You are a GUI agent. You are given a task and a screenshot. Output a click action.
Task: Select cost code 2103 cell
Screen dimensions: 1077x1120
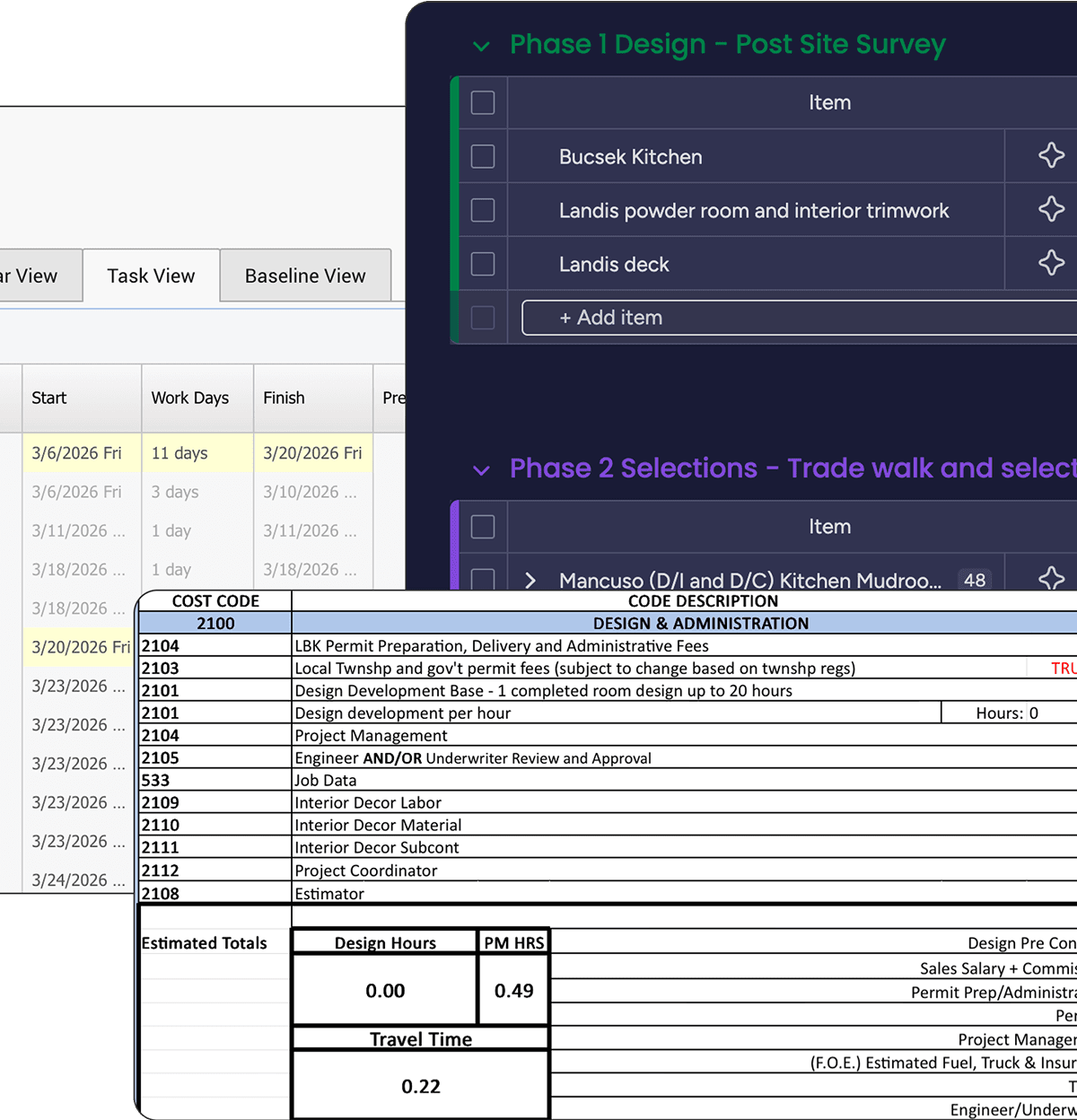pyautogui.click(x=215, y=668)
